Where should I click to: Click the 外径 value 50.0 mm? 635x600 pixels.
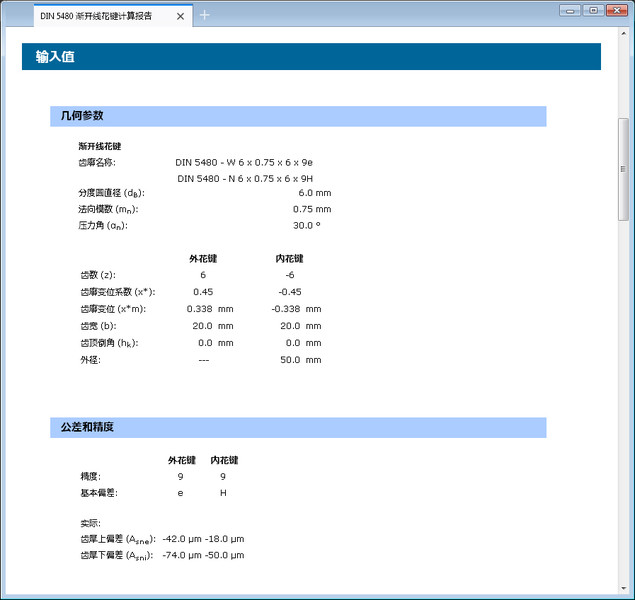tap(300, 359)
